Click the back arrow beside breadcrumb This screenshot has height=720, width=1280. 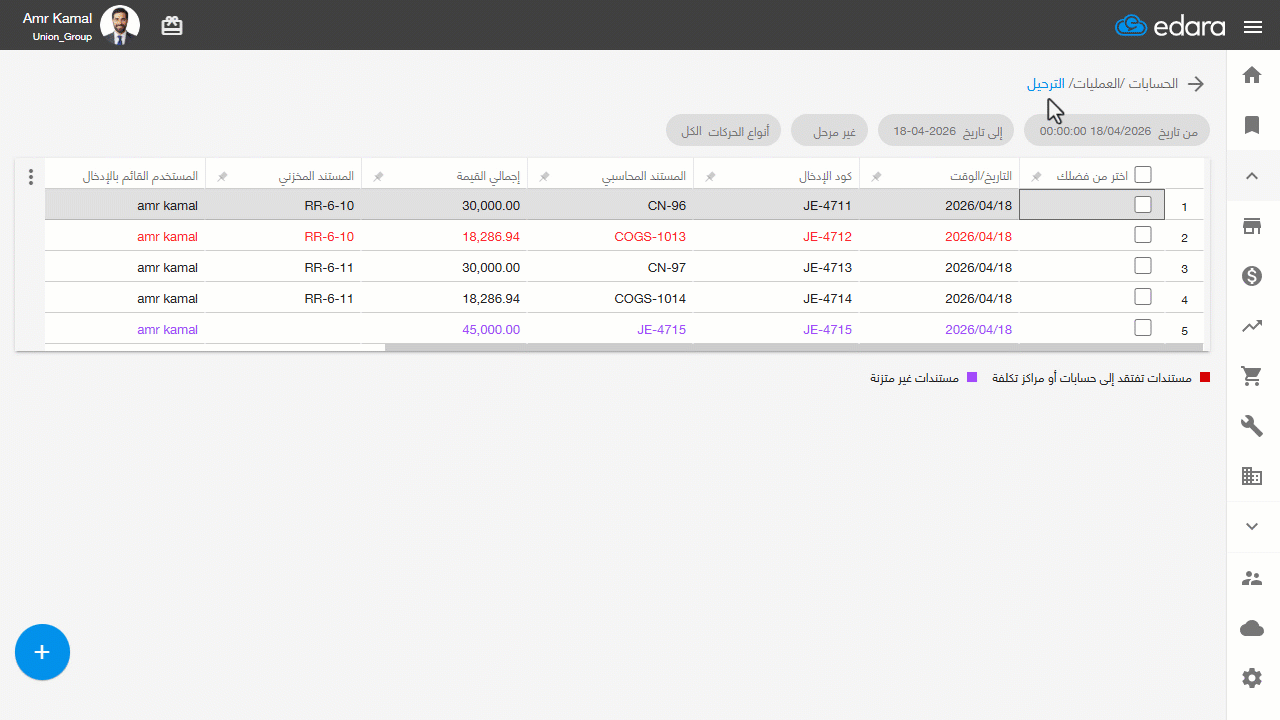point(1196,84)
